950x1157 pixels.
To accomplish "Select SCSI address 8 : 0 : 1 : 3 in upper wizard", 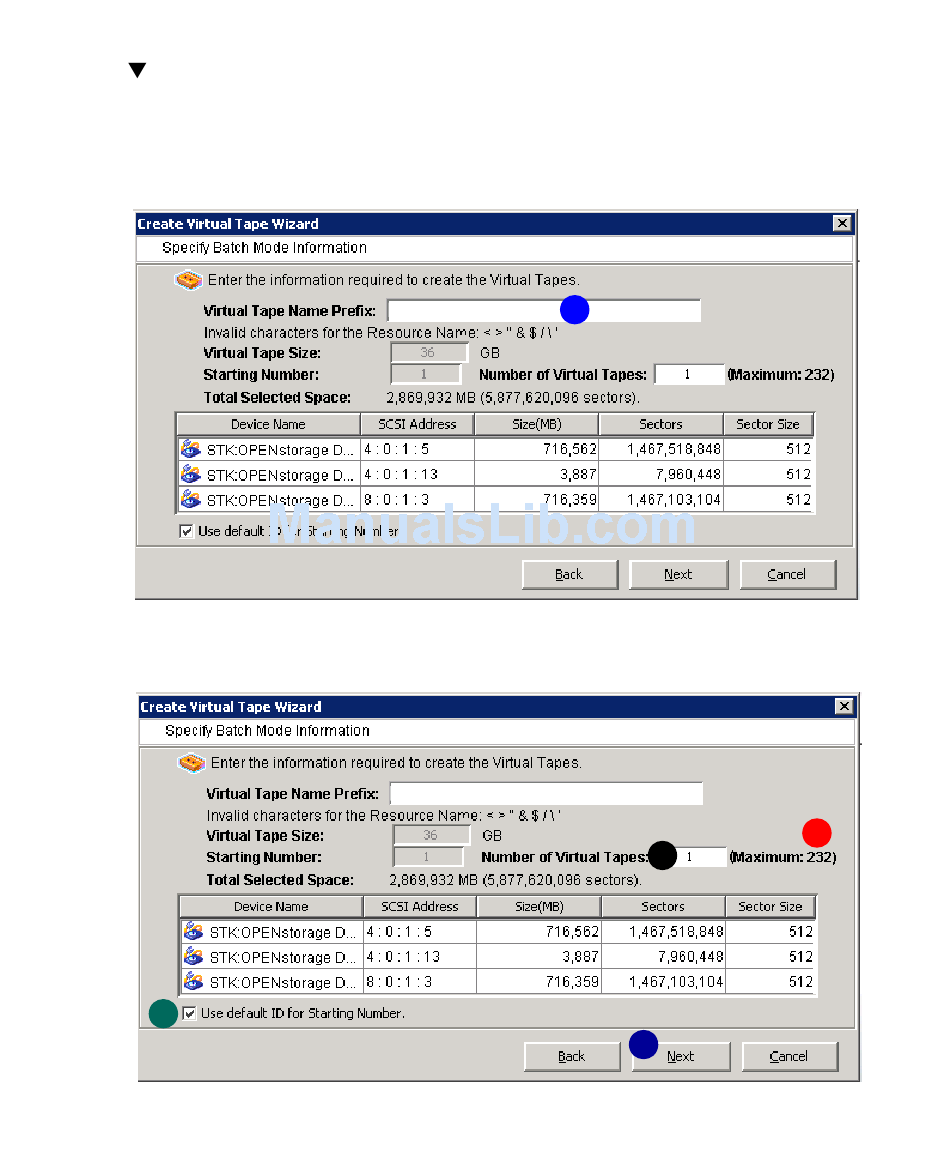I will pos(396,500).
